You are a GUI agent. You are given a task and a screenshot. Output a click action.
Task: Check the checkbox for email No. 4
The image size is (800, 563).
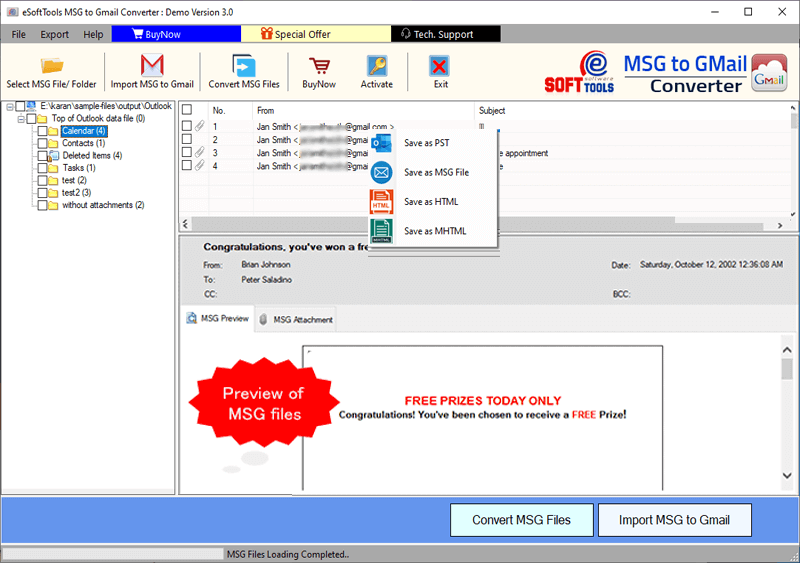coord(187,165)
